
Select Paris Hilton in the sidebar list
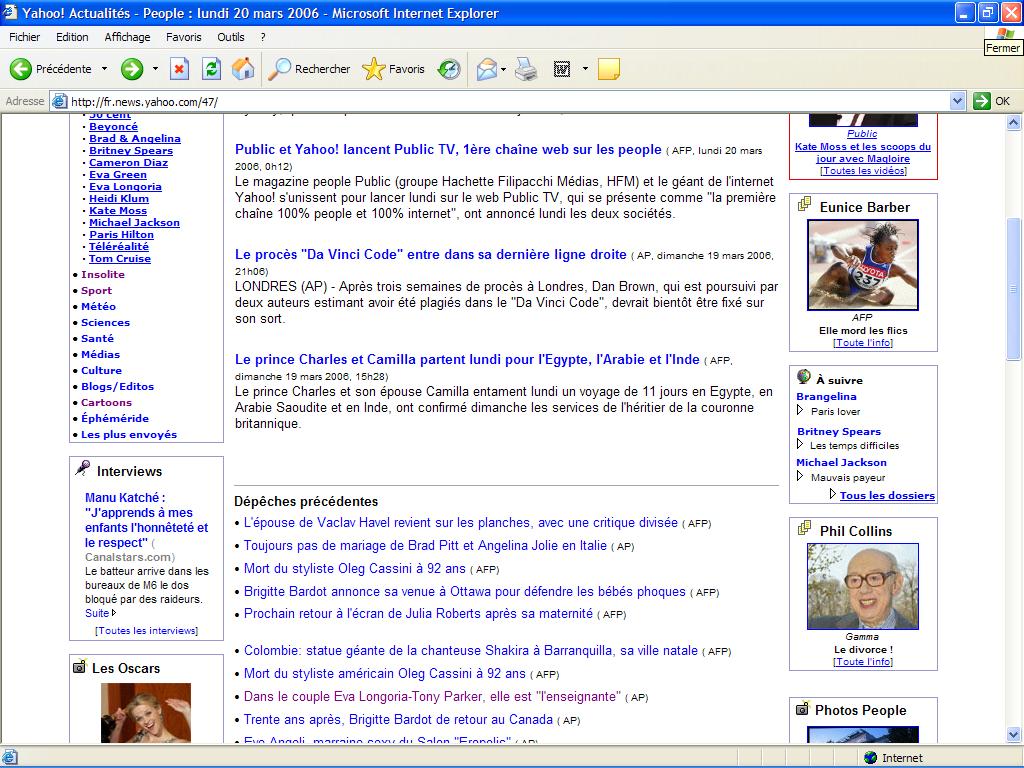tap(121, 235)
